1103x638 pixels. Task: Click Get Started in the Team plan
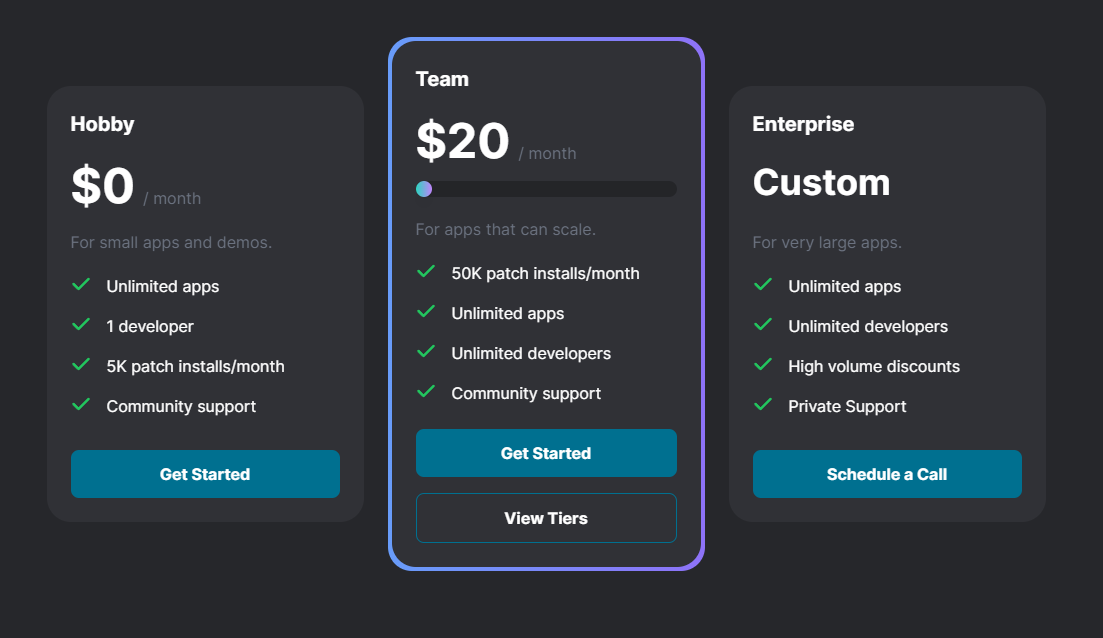[x=546, y=453]
